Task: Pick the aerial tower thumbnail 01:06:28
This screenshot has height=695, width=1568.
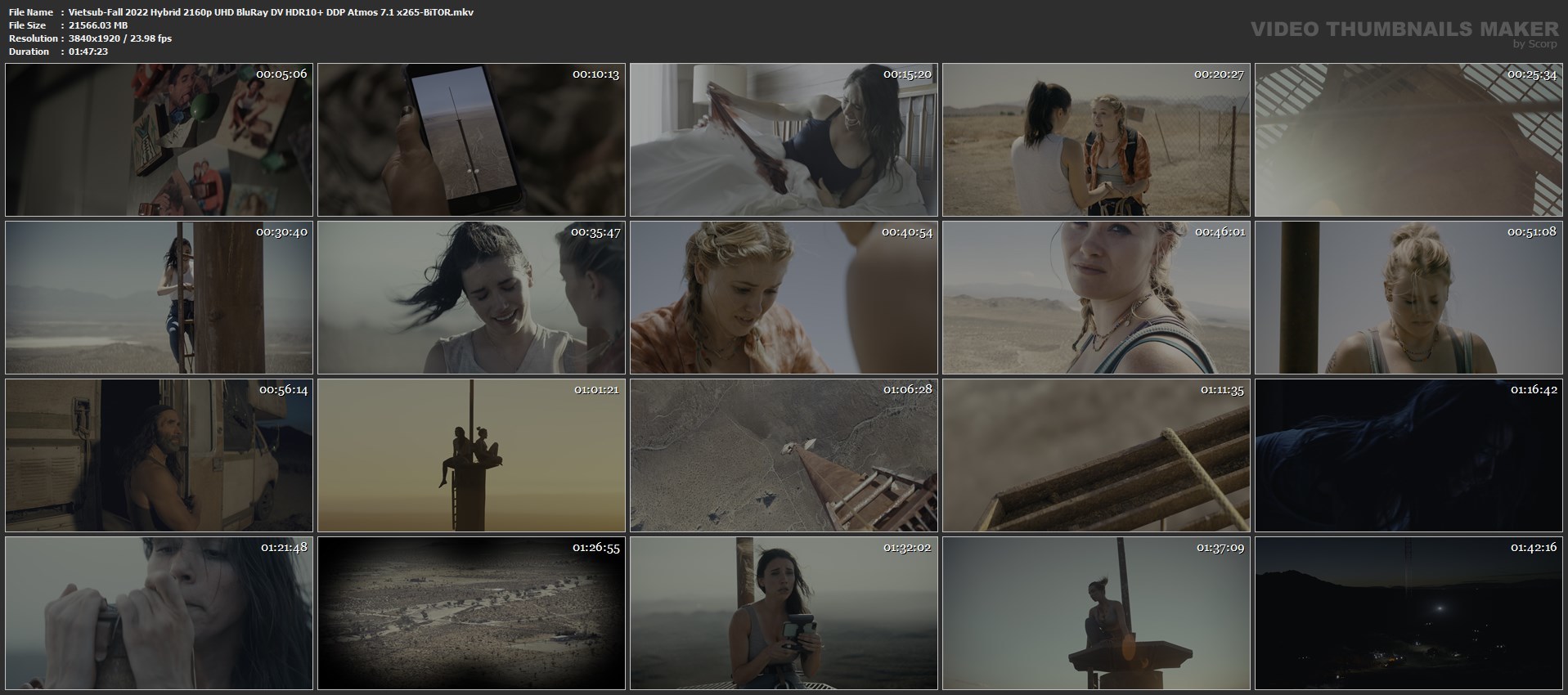Action: tap(784, 455)
